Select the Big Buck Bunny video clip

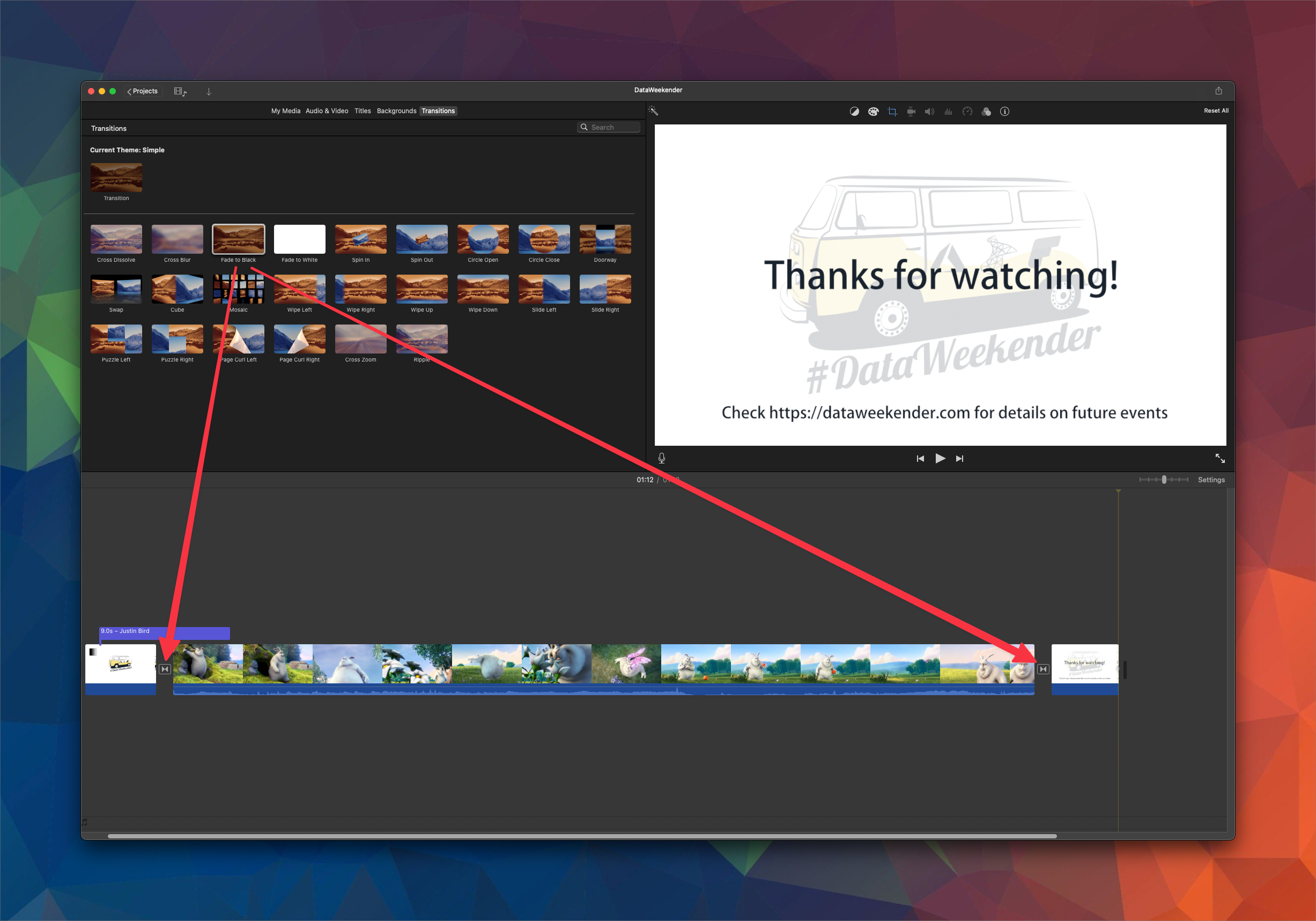click(603, 669)
